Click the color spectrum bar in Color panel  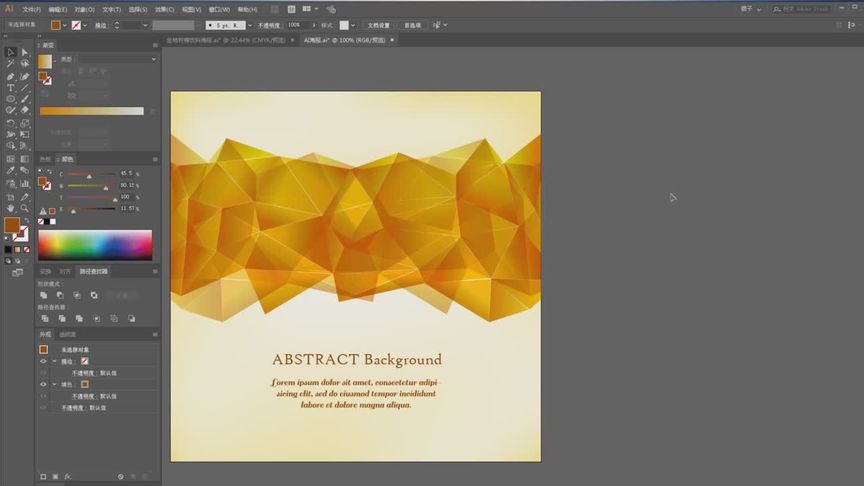tap(95, 245)
